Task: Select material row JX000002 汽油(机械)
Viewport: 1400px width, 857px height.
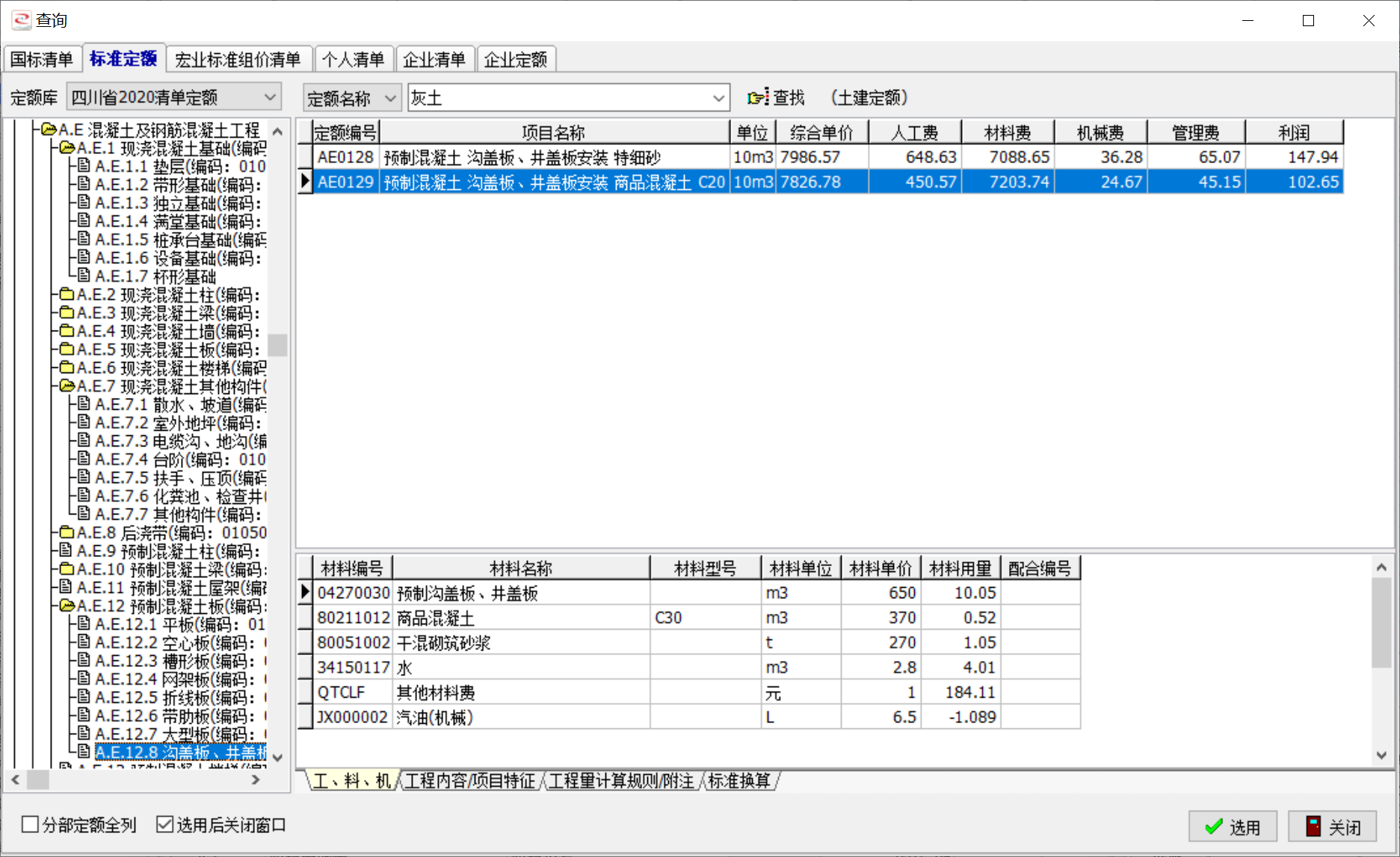Action: click(x=688, y=717)
